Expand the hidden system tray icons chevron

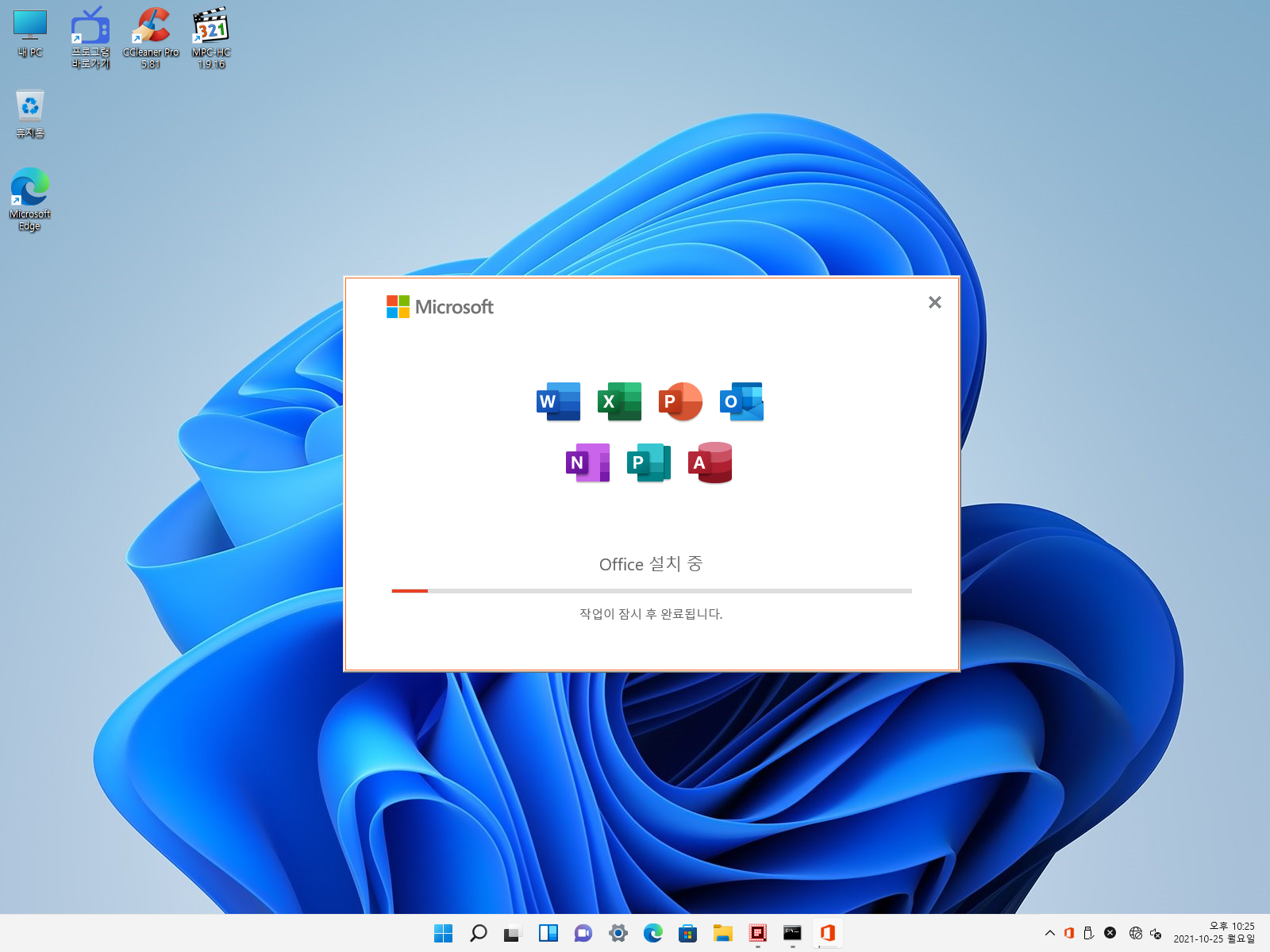pos(1050,934)
